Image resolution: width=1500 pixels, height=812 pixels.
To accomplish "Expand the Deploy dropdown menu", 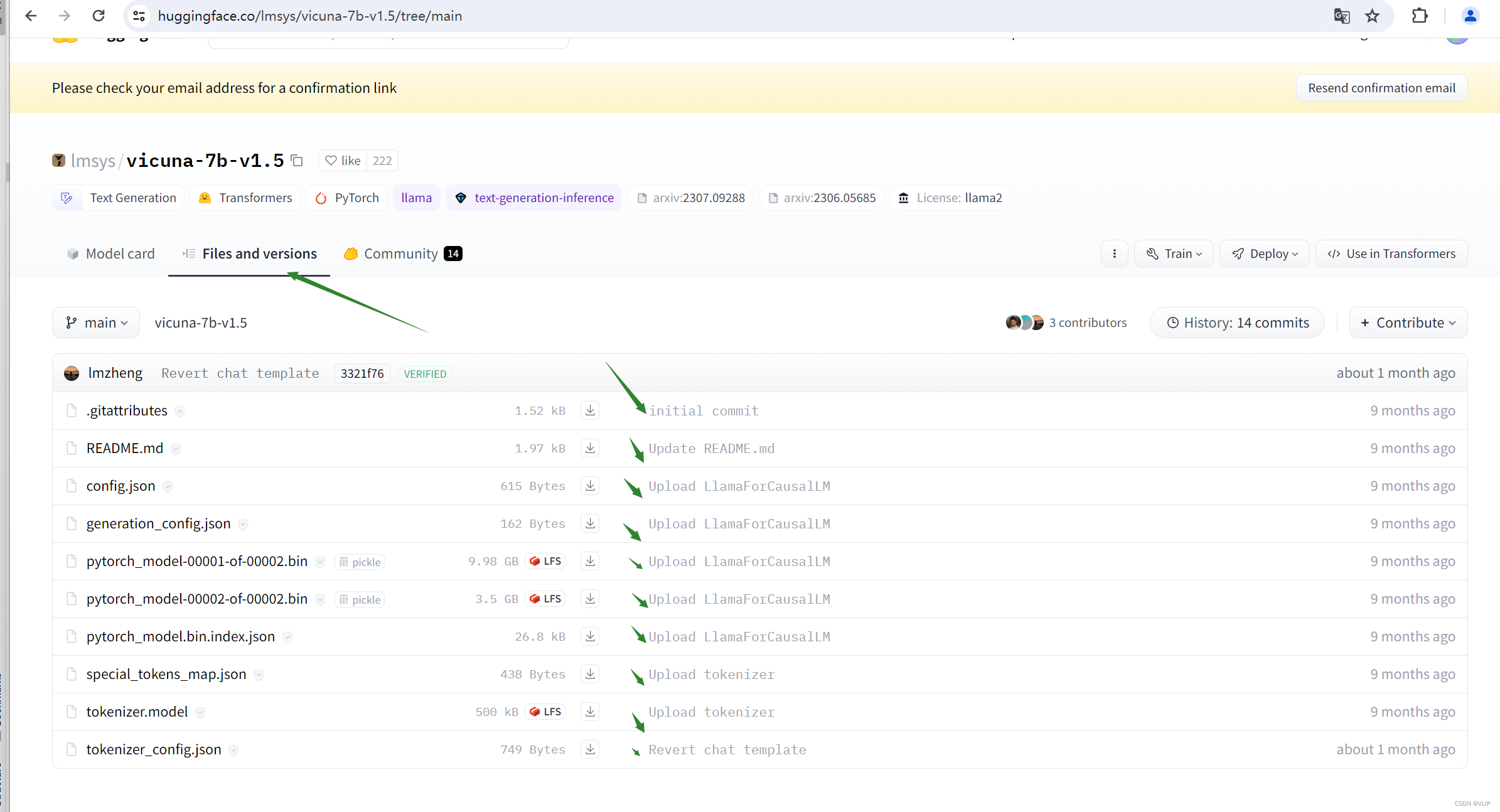I will click(x=1264, y=254).
